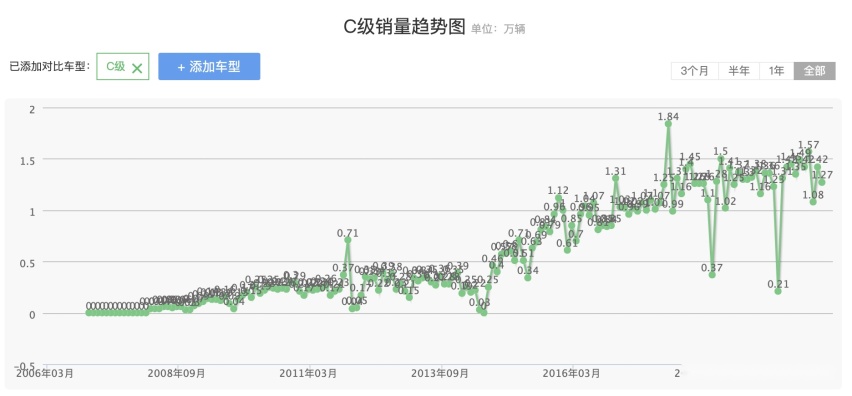852x396 pixels.
Task: Remove the C级 comparison model with the X
Action: pos(137,68)
